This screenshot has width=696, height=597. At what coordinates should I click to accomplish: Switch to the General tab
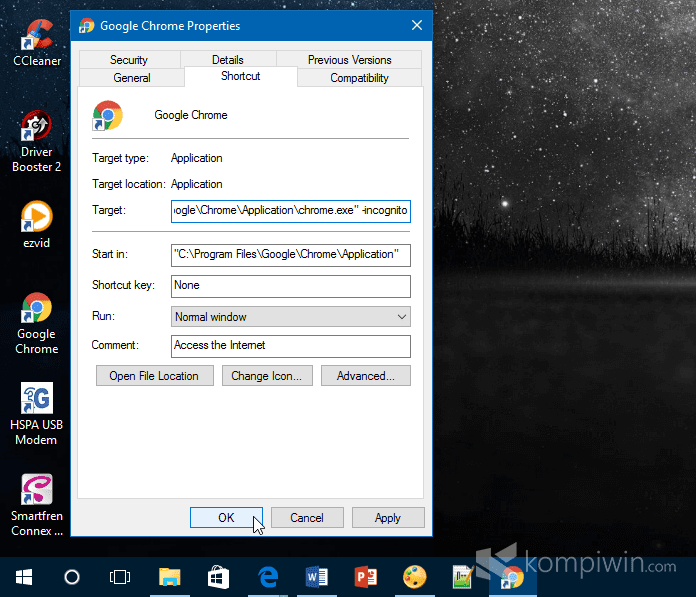point(132,78)
